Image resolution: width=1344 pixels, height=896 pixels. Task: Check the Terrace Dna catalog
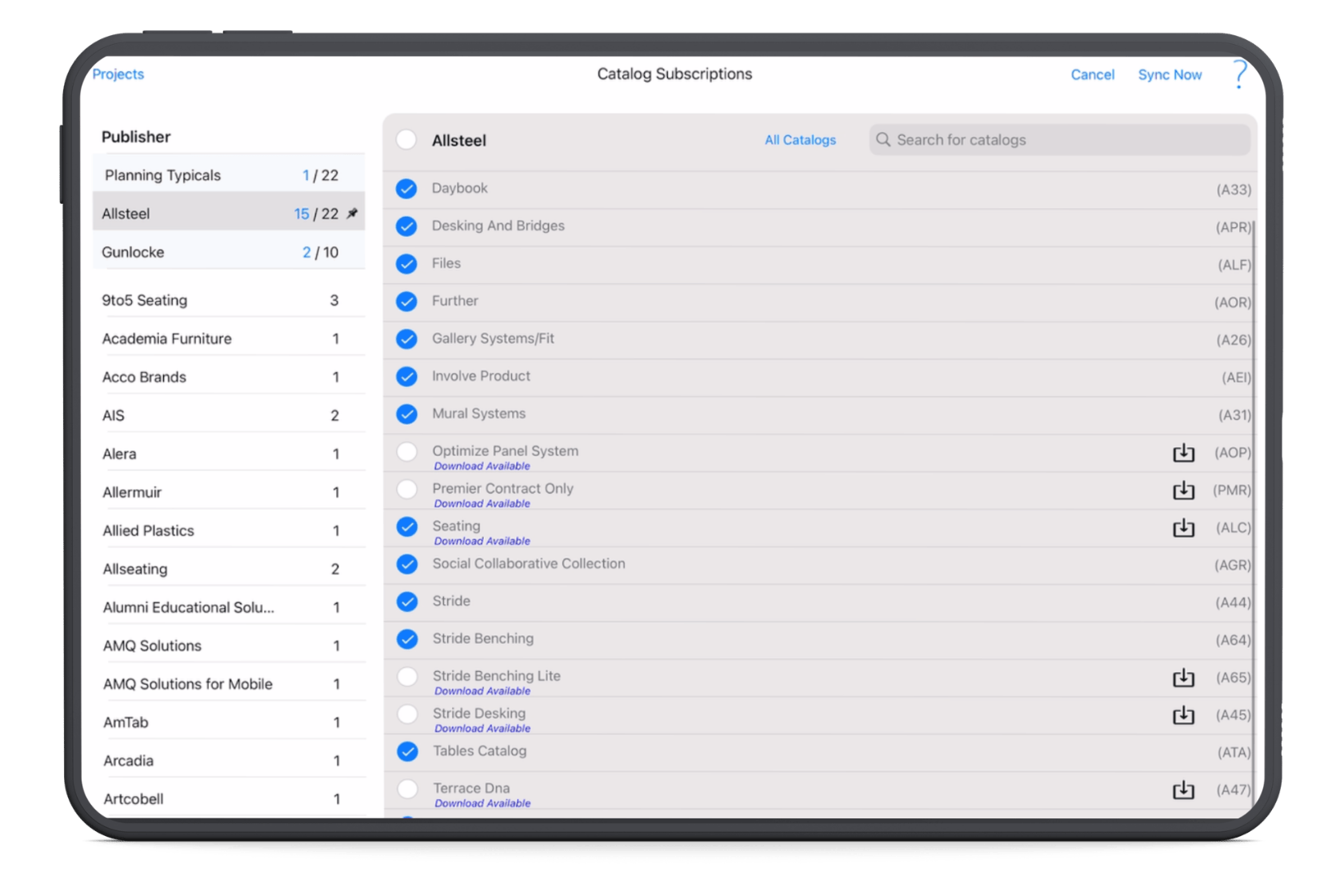407,789
